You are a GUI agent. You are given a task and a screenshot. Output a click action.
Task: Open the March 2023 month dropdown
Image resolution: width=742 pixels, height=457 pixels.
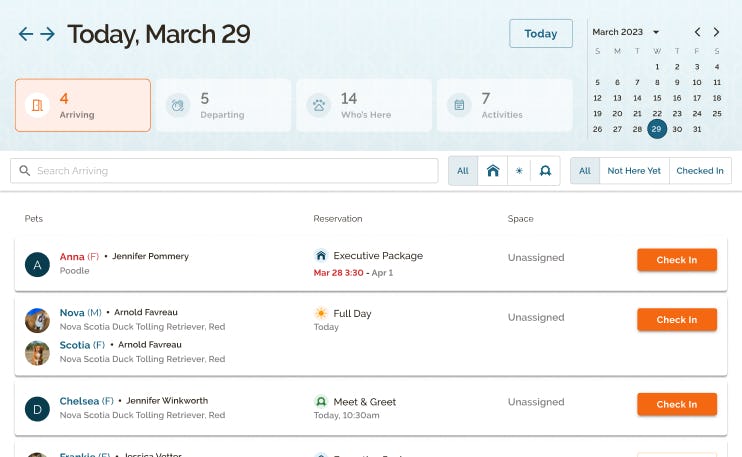626,32
